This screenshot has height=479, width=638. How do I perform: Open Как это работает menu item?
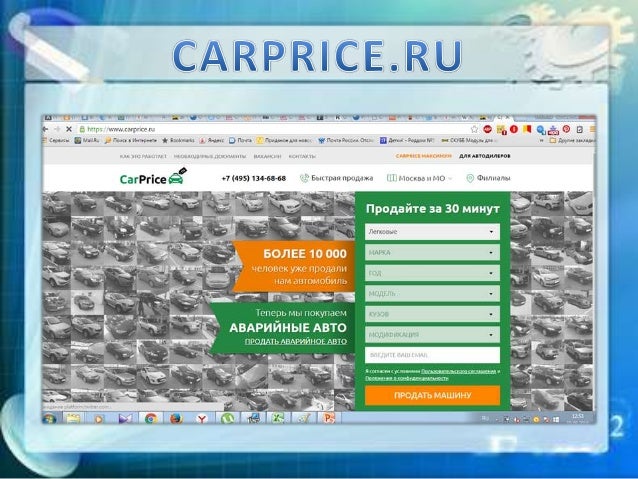coord(143,156)
